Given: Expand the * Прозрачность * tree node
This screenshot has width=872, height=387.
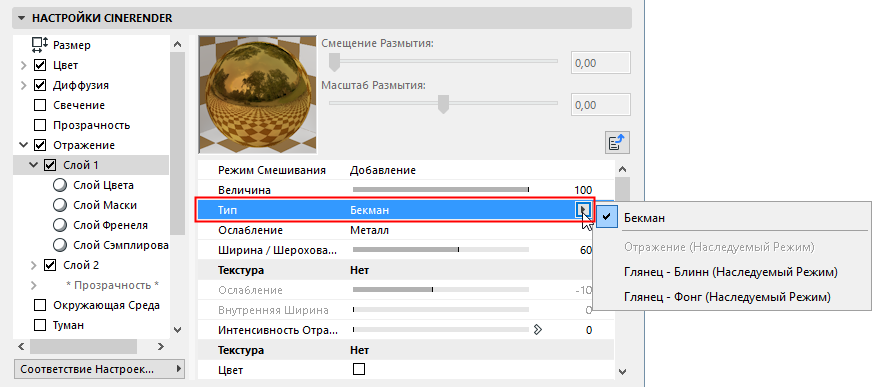Looking at the screenshot, I should point(33,285).
